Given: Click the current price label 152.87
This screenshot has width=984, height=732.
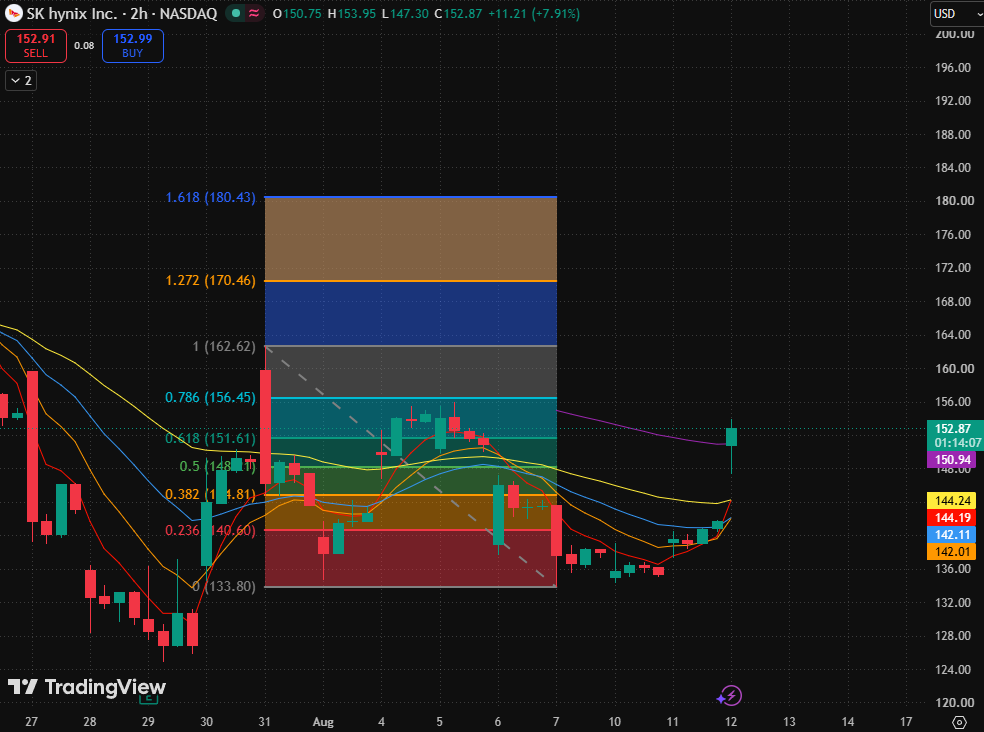Looking at the screenshot, I should point(955,429).
